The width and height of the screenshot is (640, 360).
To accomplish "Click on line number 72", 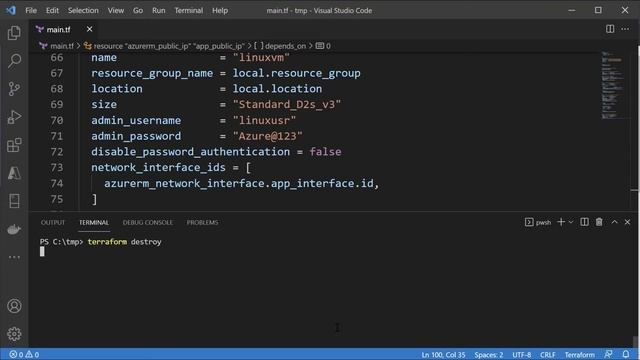I will coord(57,152).
